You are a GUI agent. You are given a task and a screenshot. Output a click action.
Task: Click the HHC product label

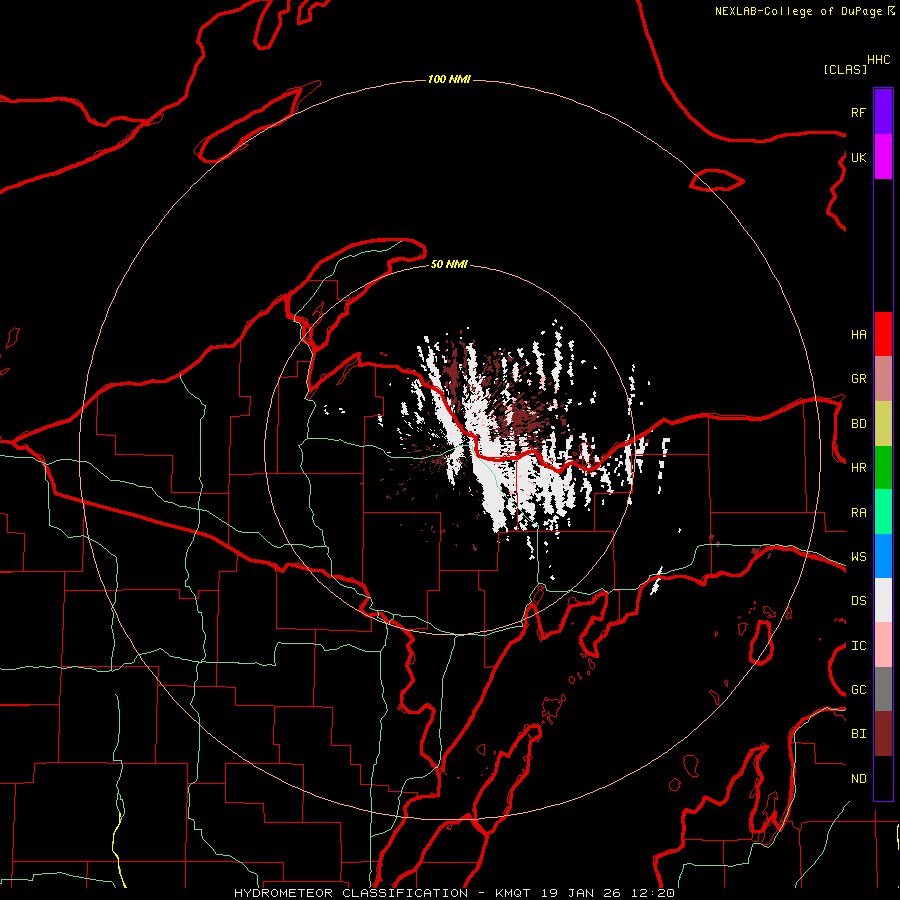tap(878, 60)
